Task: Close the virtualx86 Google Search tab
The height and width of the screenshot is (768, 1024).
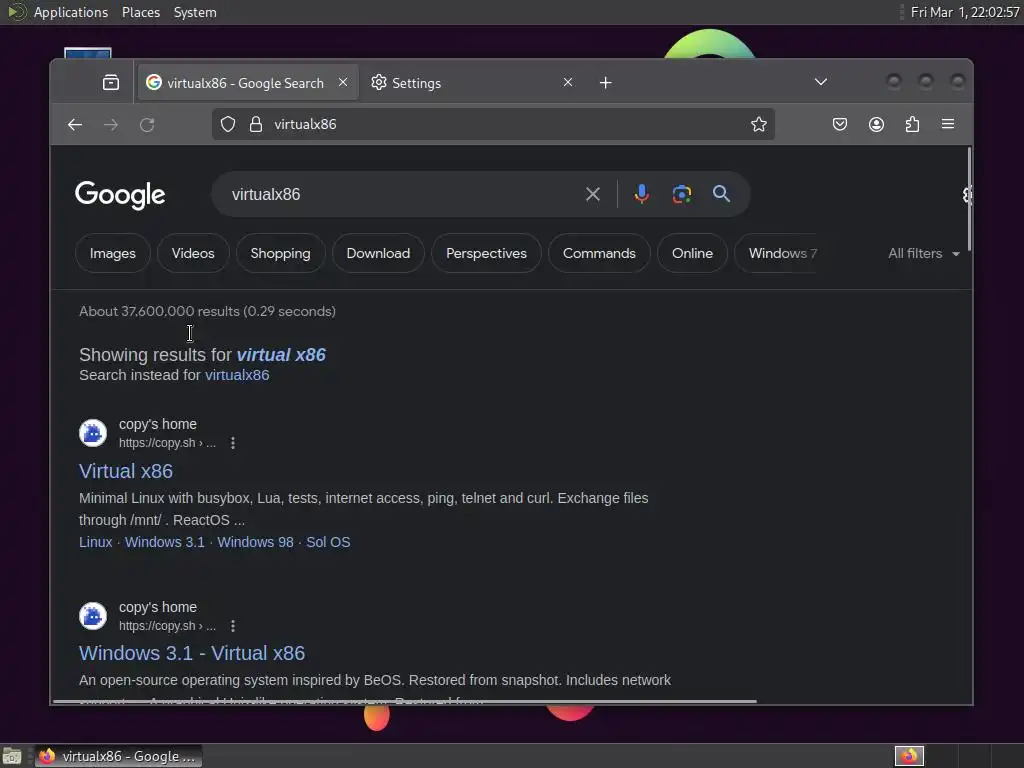Action: click(343, 82)
